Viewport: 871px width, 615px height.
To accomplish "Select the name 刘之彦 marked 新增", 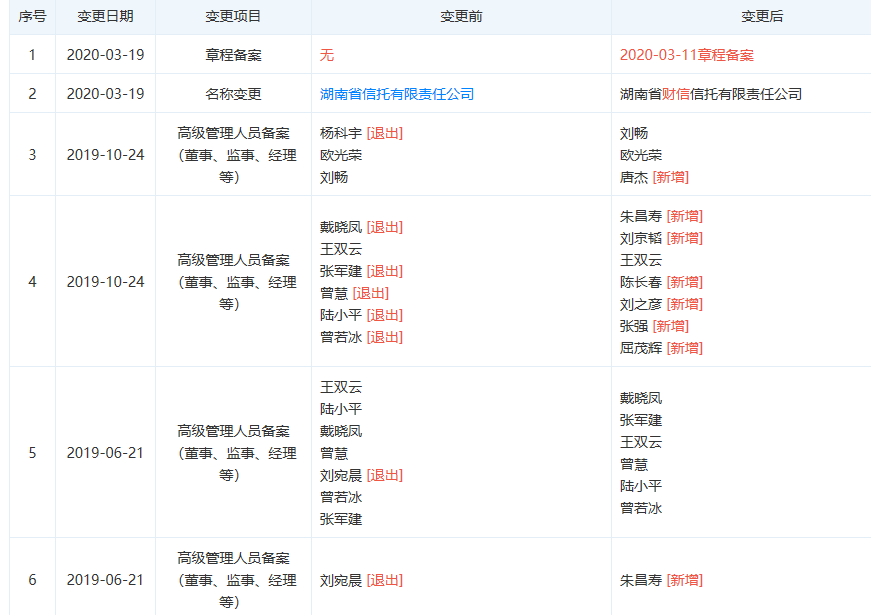I will pyautogui.click(x=640, y=304).
